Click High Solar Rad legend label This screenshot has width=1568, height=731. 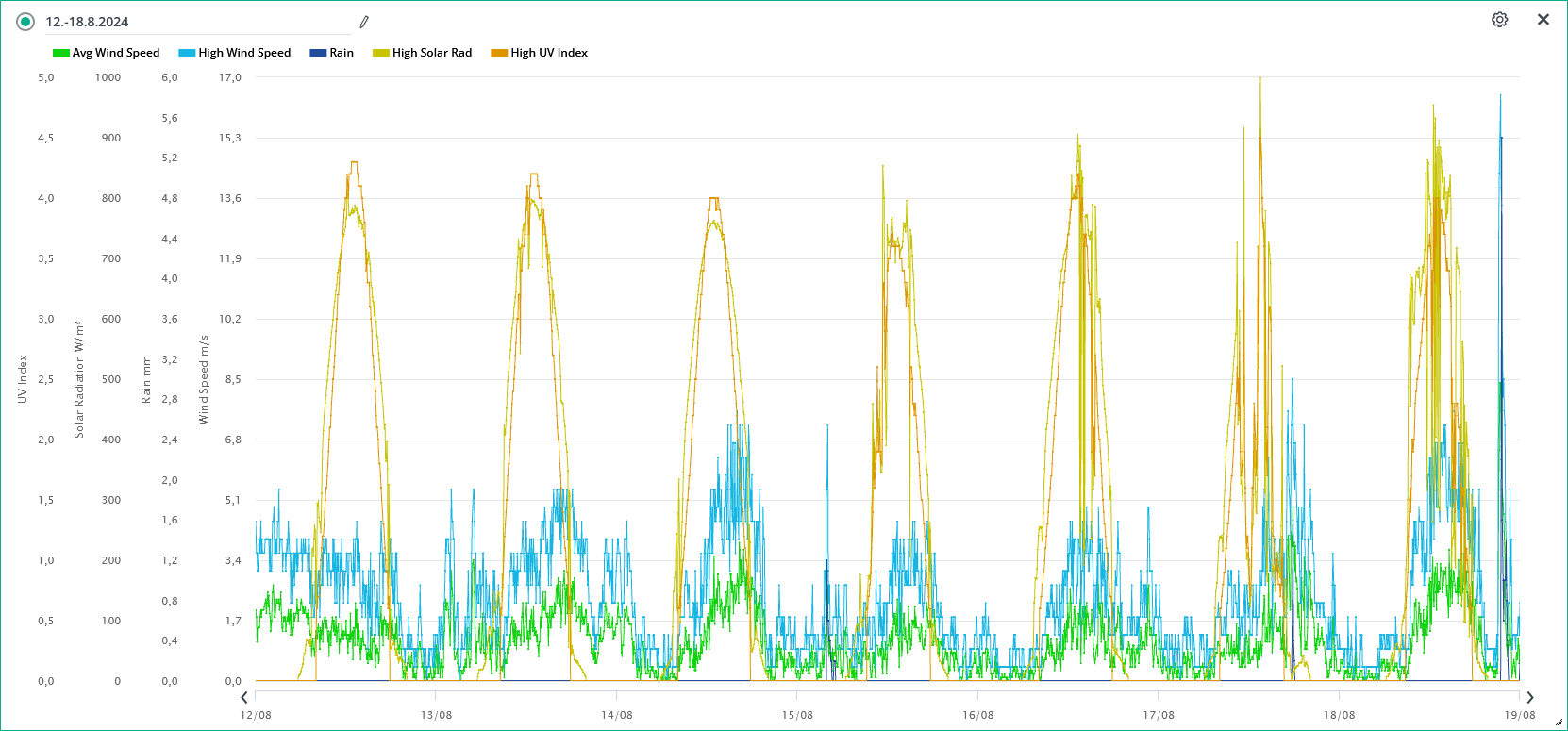(x=432, y=53)
